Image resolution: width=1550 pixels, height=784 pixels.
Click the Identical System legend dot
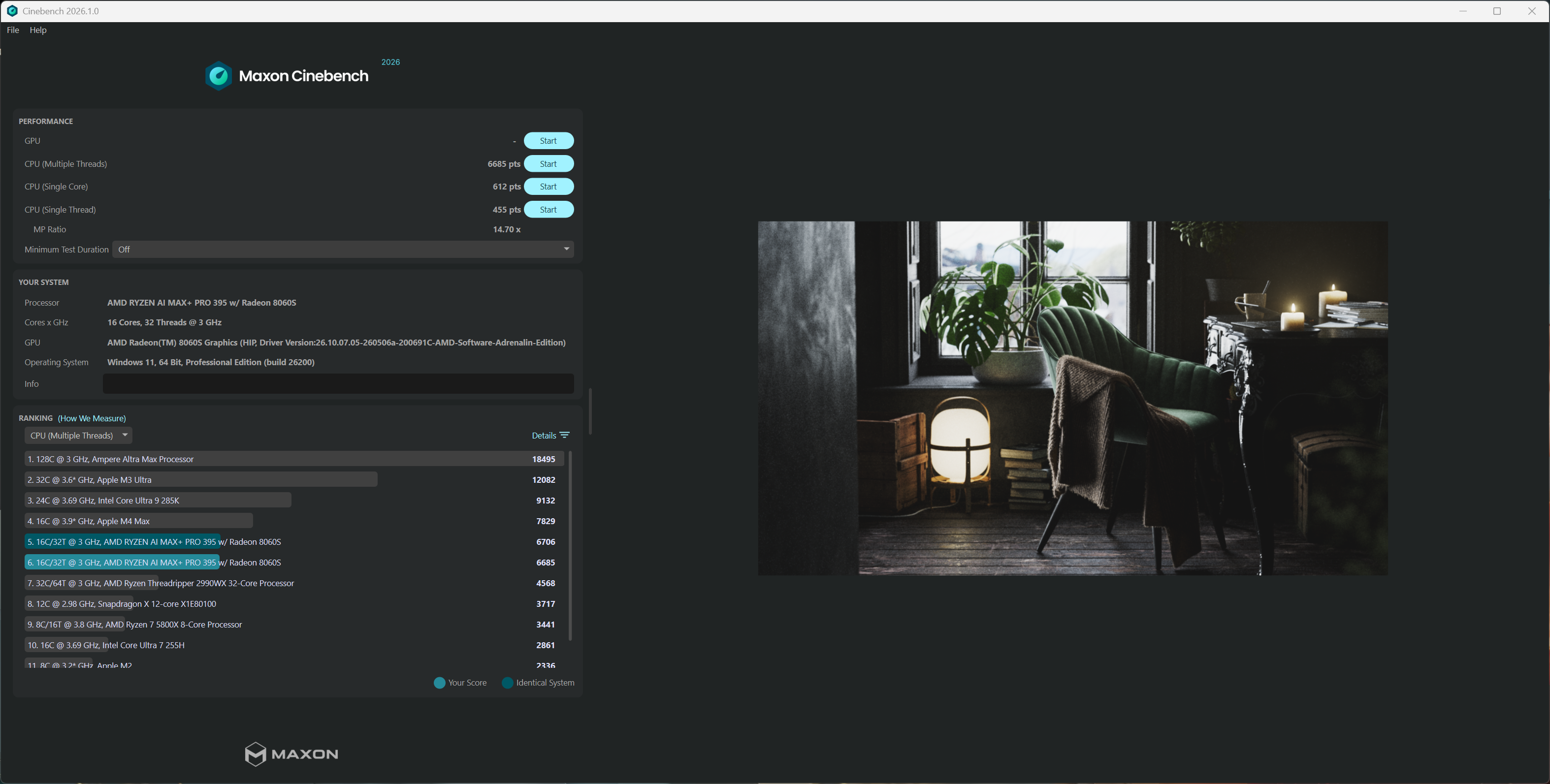(x=507, y=683)
